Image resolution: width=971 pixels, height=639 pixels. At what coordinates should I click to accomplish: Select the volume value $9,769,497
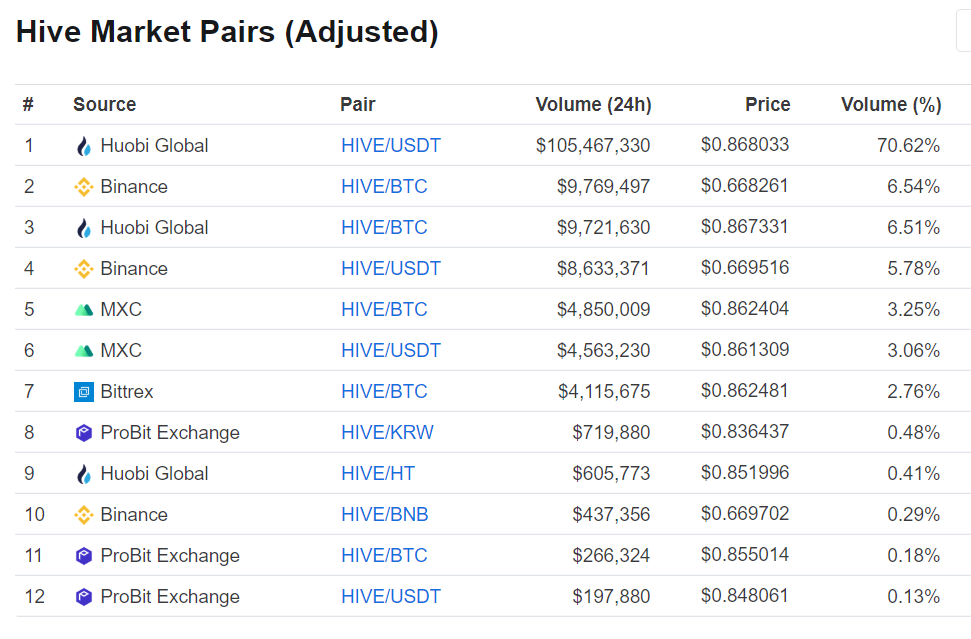click(x=603, y=186)
